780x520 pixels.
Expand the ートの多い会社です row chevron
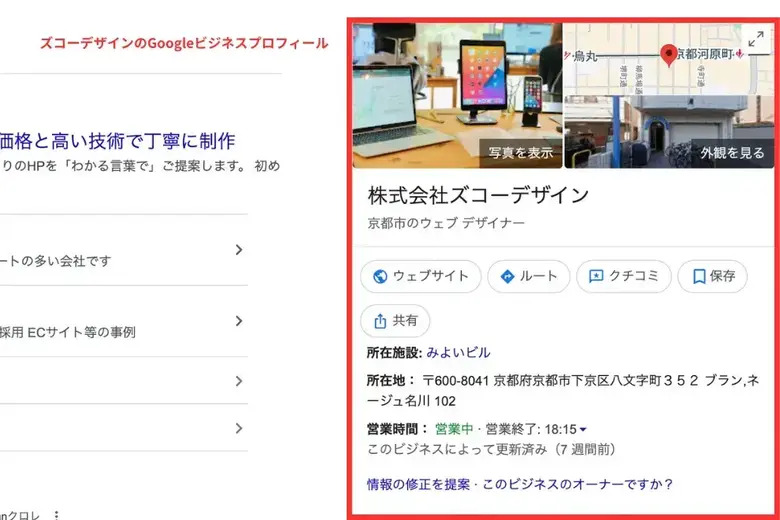click(x=239, y=250)
